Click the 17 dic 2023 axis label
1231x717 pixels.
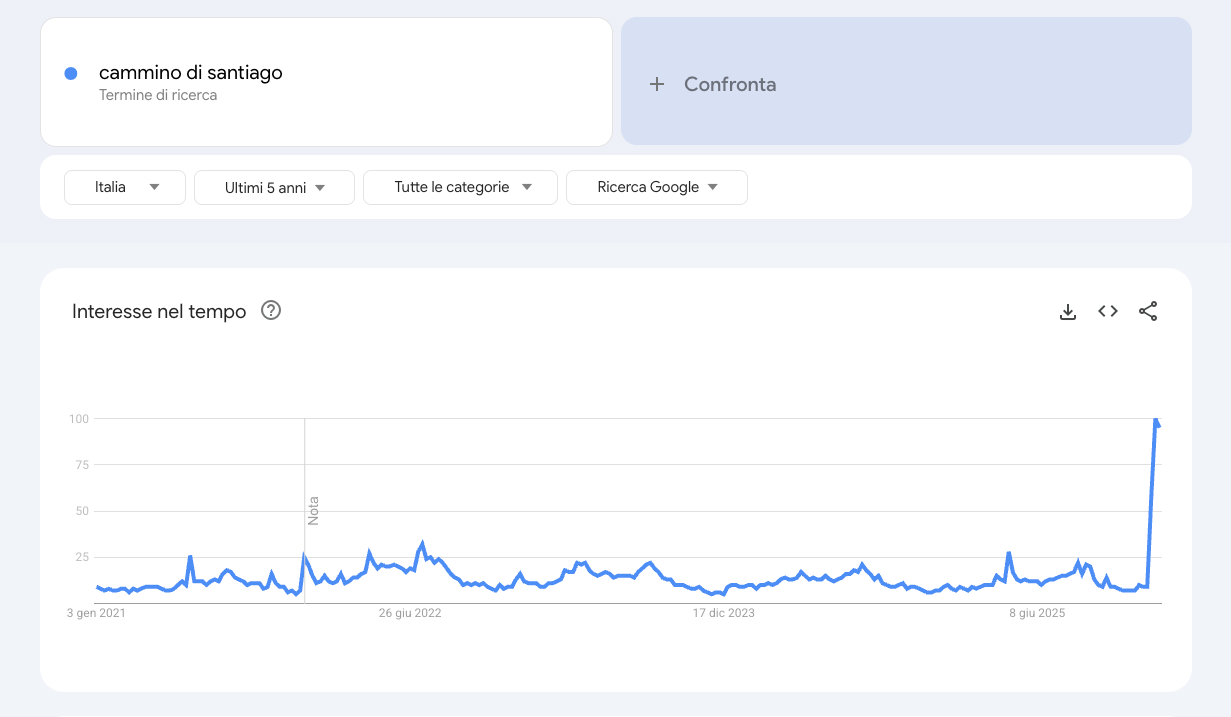tap(724, 613)
